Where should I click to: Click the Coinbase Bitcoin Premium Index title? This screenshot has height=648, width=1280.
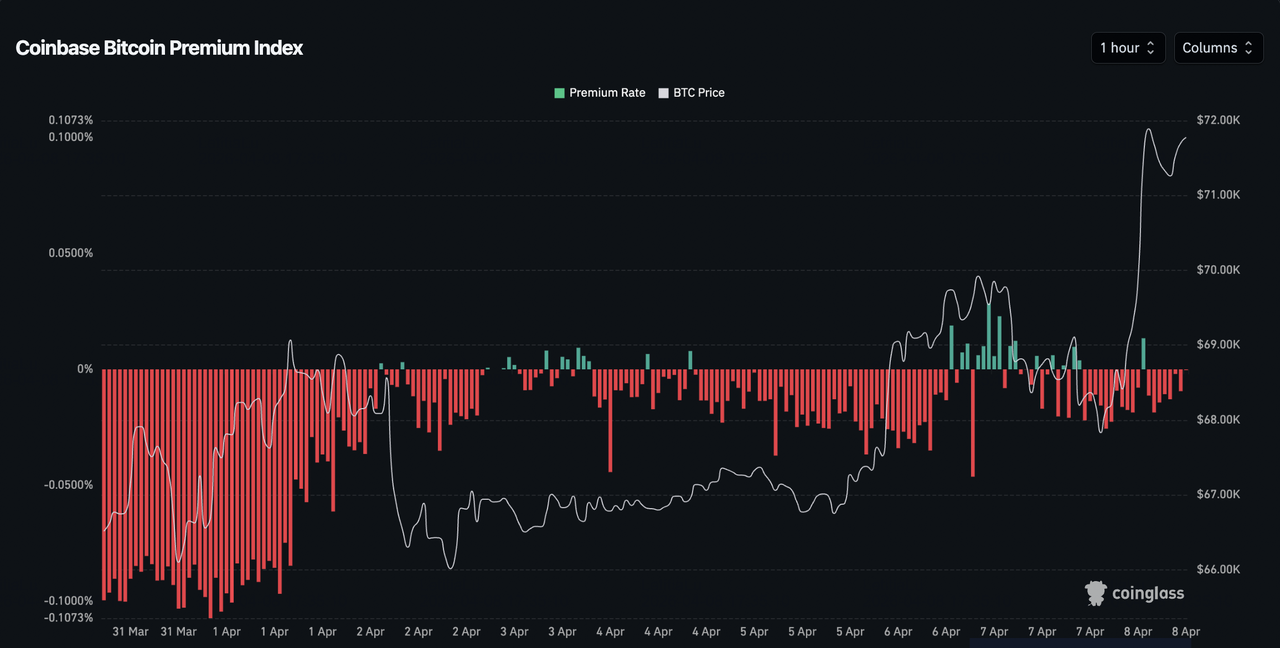[159, 48]
